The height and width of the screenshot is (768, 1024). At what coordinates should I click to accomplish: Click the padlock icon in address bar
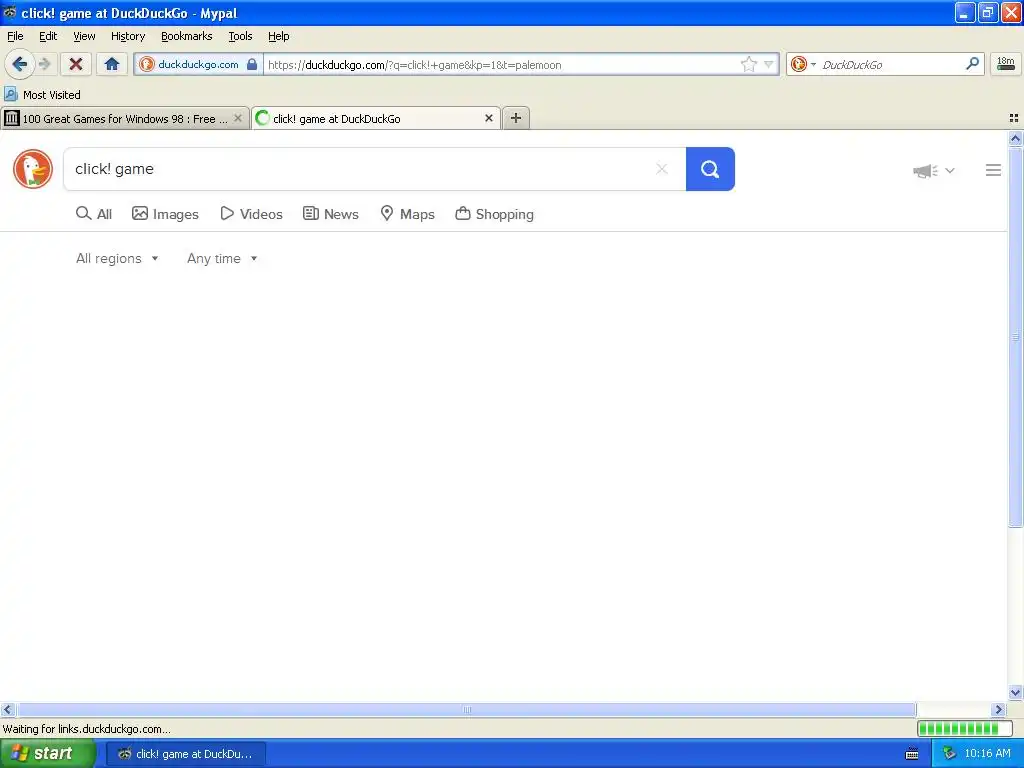coord(252,64)
